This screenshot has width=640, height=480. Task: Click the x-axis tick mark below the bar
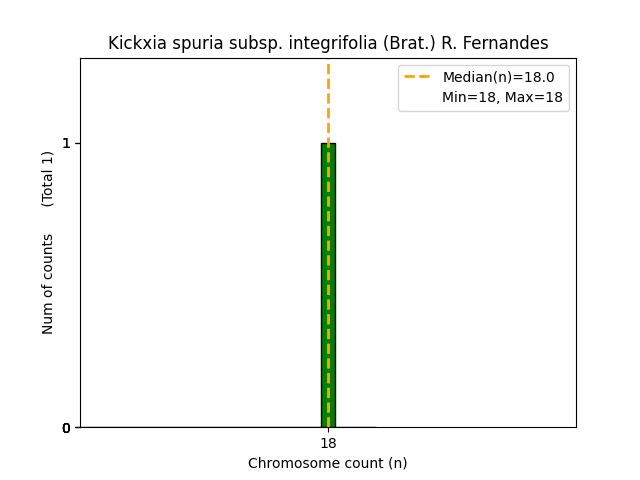click(328, 430)
